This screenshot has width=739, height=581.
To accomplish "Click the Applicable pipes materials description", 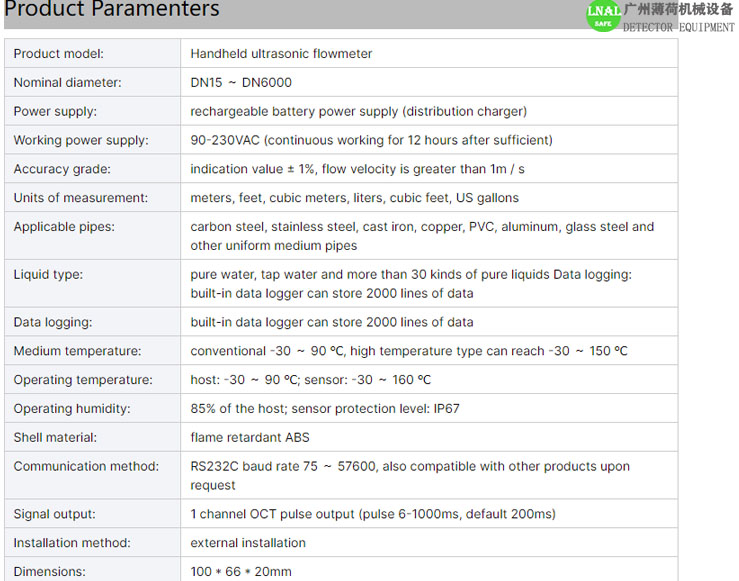I will tap(422, 236).
